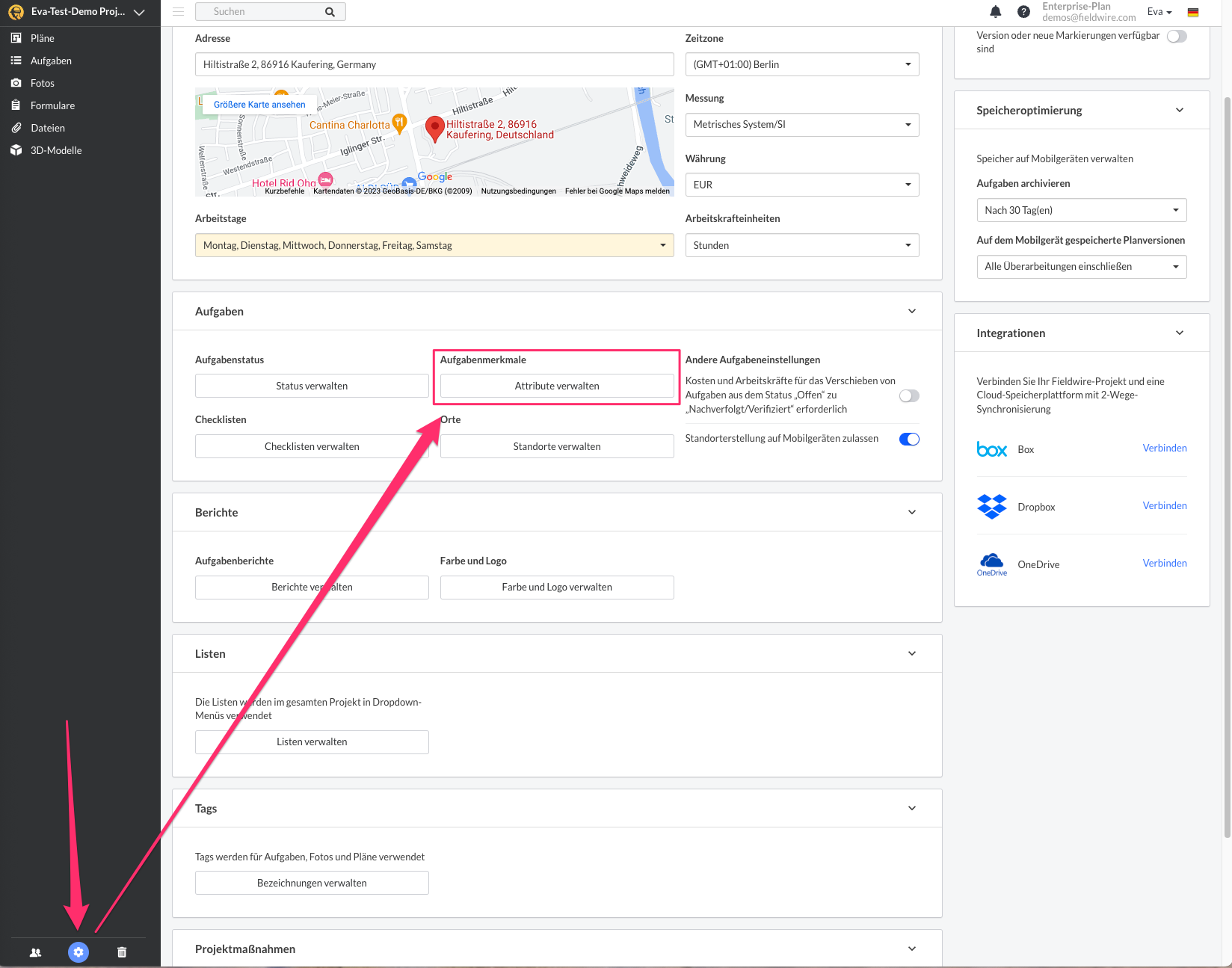Click the German flag language icon
The image size is (1232, 968).
pyautogui.click(x=1193, y=12)
